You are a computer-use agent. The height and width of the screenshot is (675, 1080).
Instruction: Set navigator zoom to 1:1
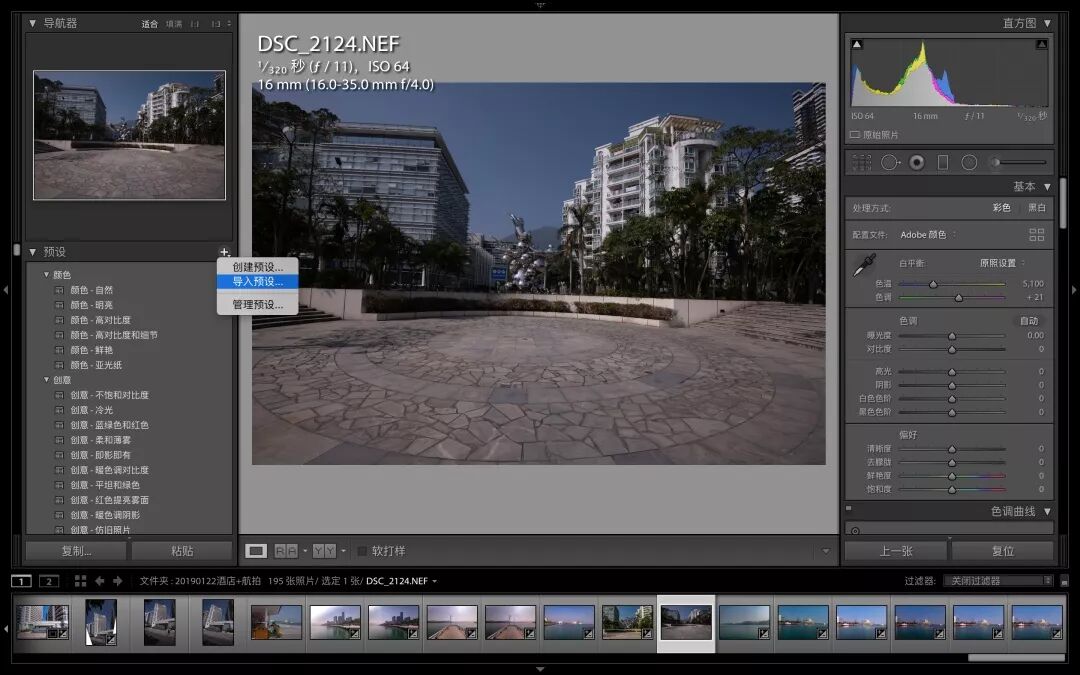pyautogui.click(x=195, y=24)
